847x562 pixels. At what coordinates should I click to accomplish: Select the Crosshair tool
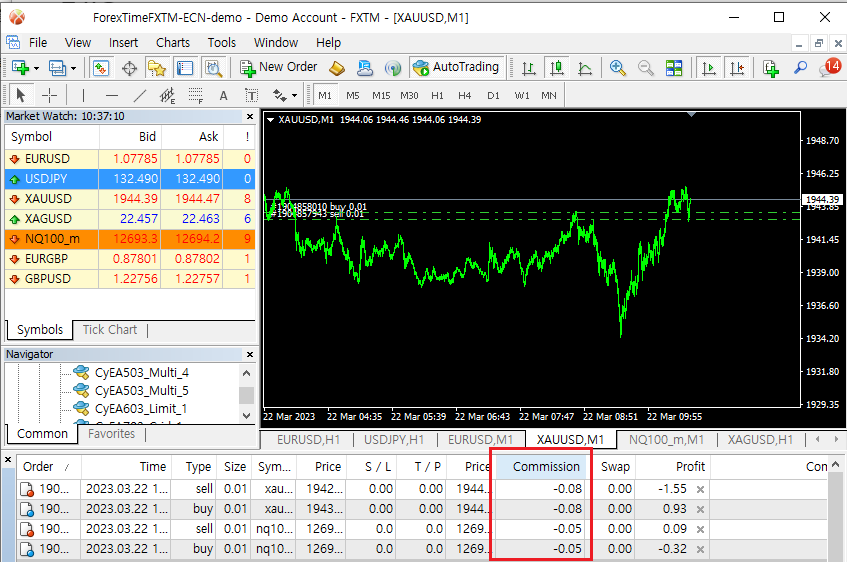click(50, 96)
